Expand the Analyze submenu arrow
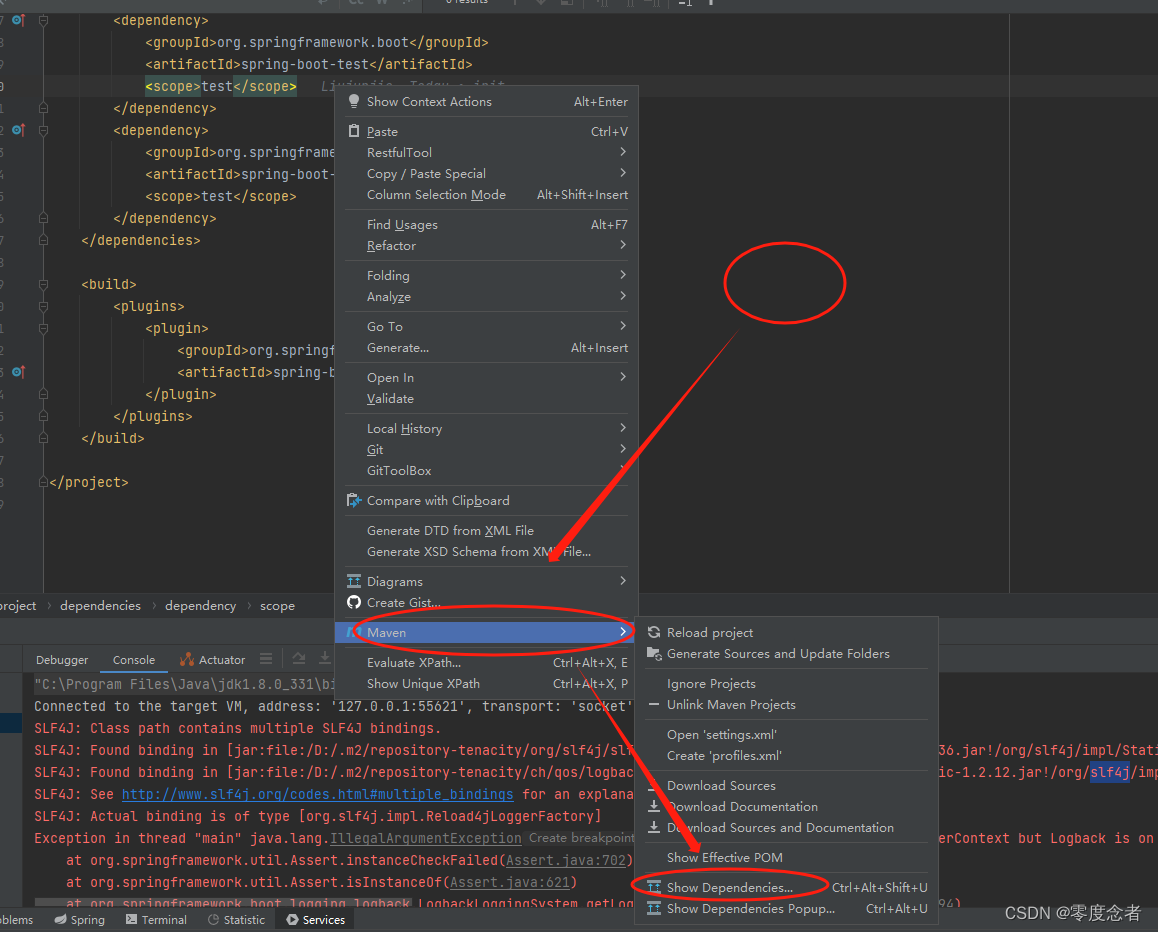 click(x=623, y=295)
